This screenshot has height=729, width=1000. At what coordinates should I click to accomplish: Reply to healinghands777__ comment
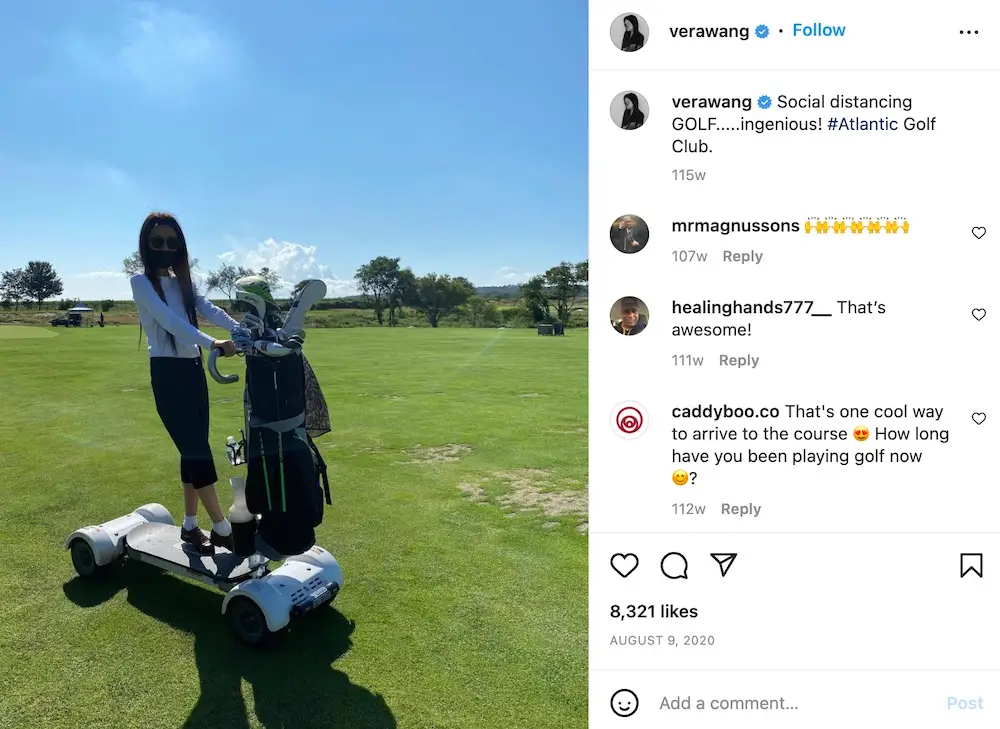tap(739, 360)
